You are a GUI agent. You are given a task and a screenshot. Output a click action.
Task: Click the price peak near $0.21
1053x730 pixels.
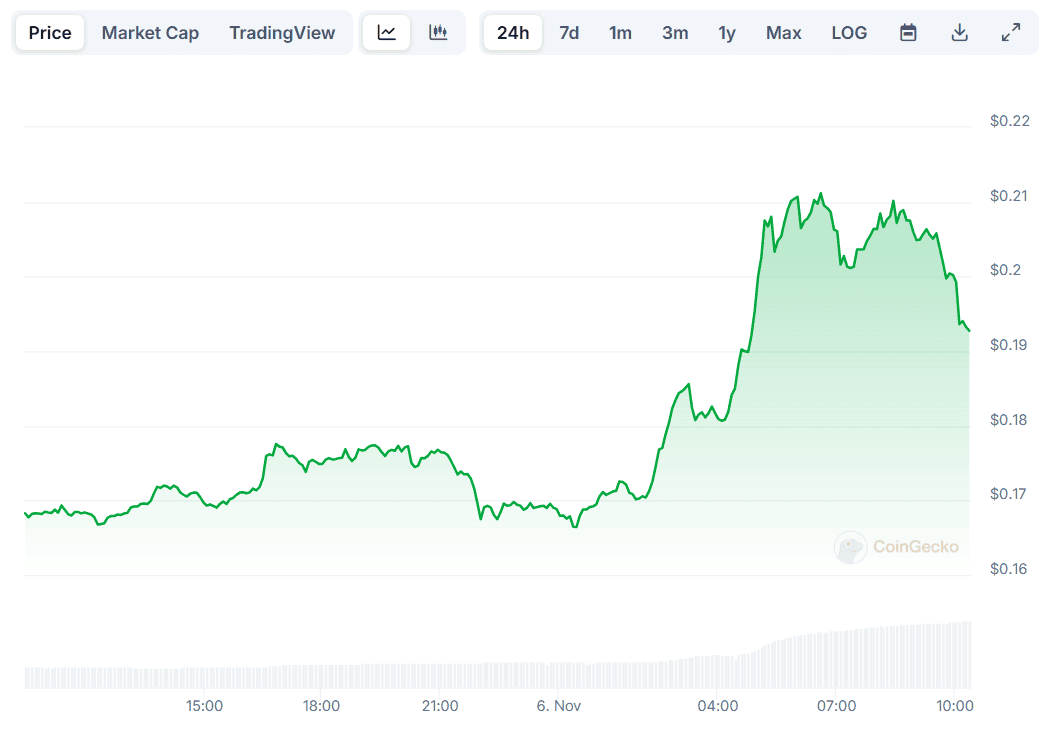point(821,194)
